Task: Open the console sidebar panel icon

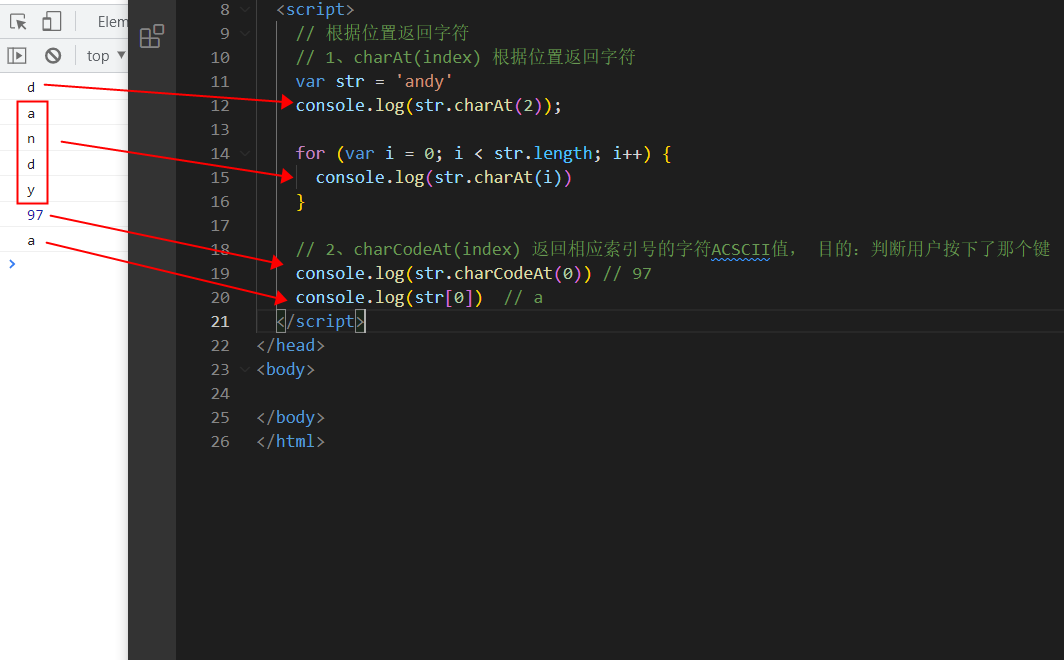Action: coord(17,55)
